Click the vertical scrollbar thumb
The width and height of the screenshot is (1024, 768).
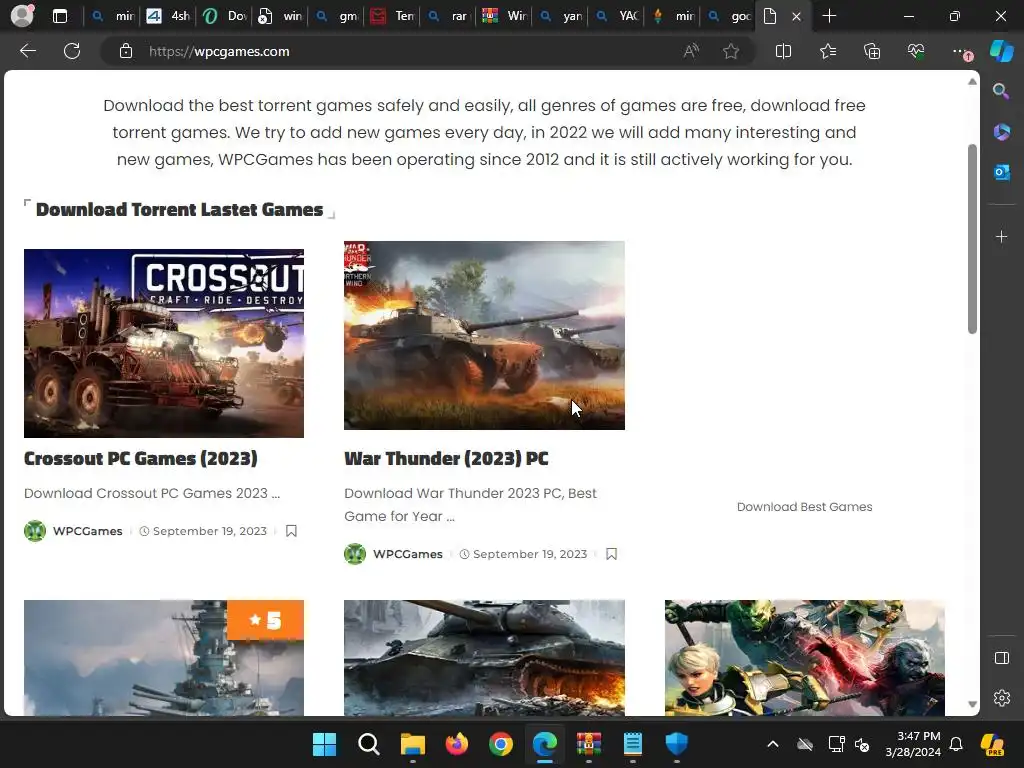pyautogui.click(x=972, y=239)
